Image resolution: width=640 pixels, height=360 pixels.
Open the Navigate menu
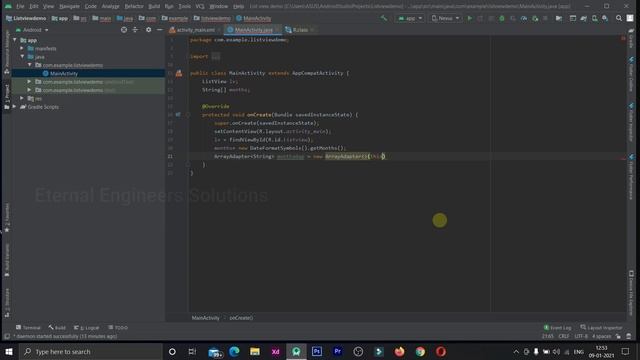point(69,6)
